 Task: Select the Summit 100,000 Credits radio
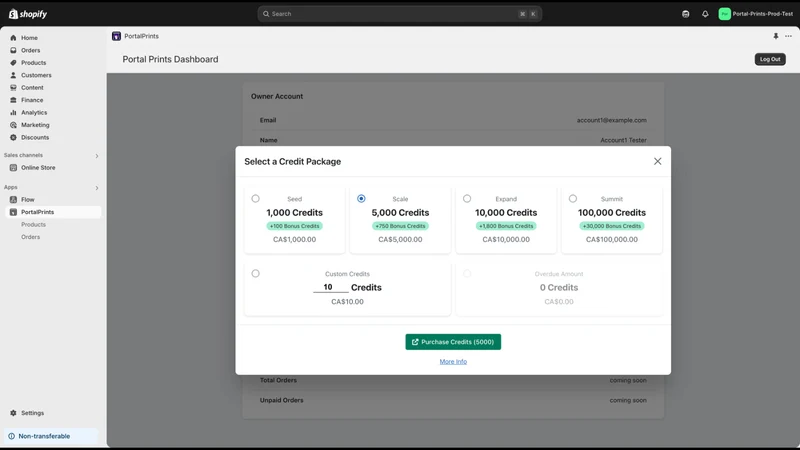573,198
